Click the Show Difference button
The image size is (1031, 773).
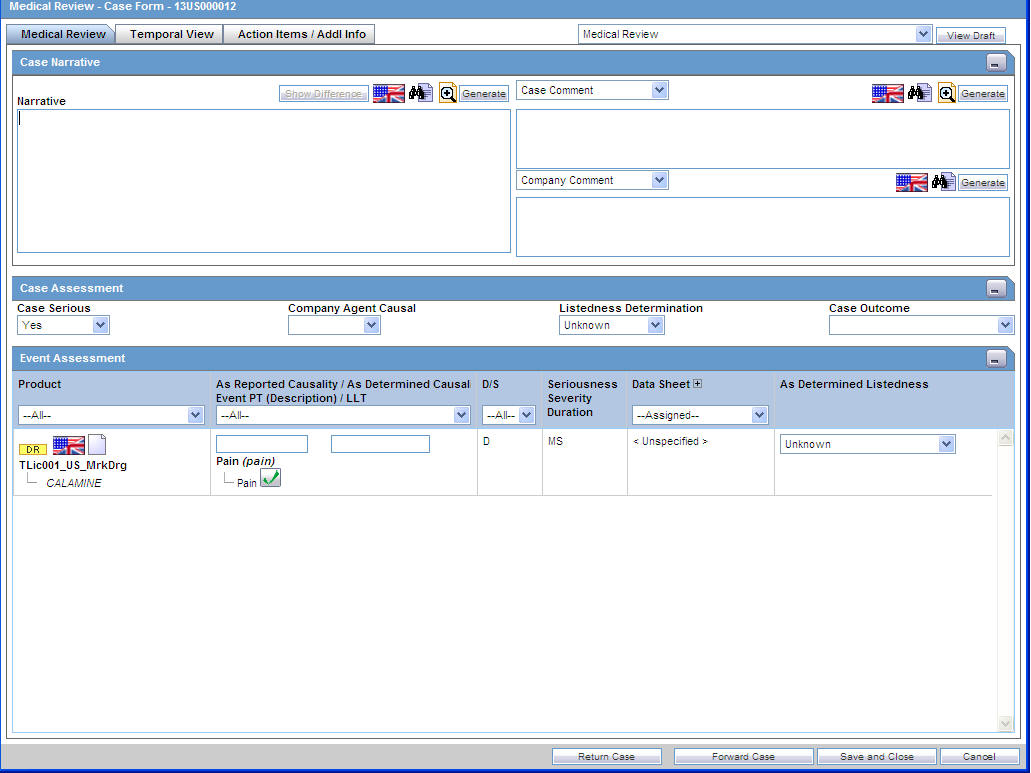point(324,94)
